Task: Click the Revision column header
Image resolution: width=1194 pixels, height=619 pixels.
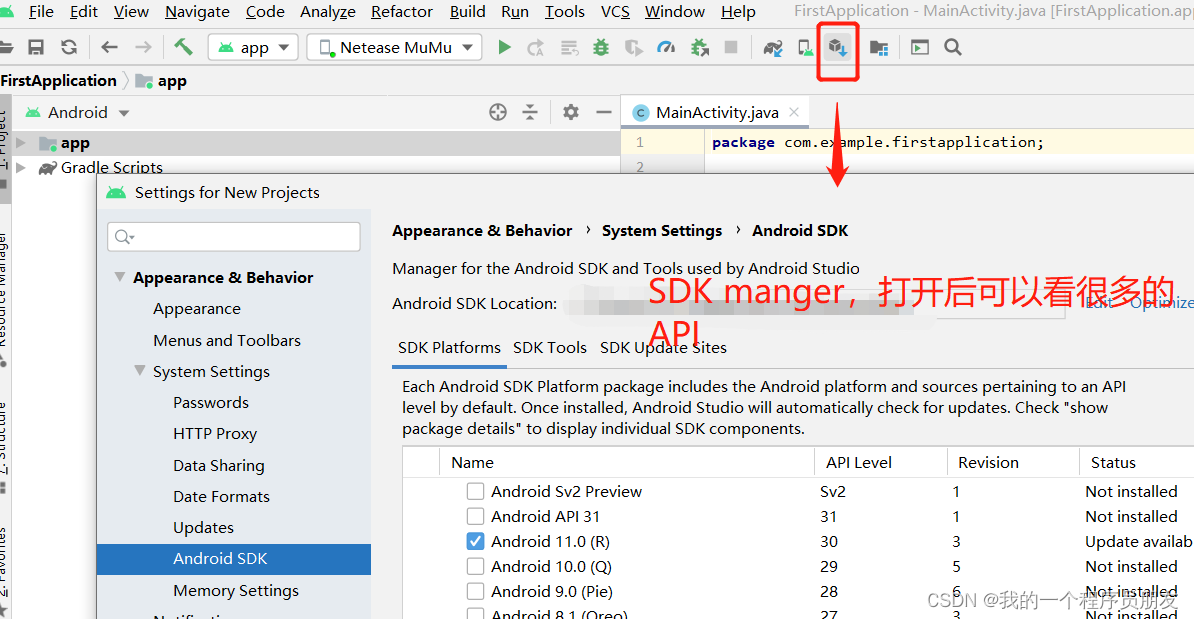Action: [1013, 462]
